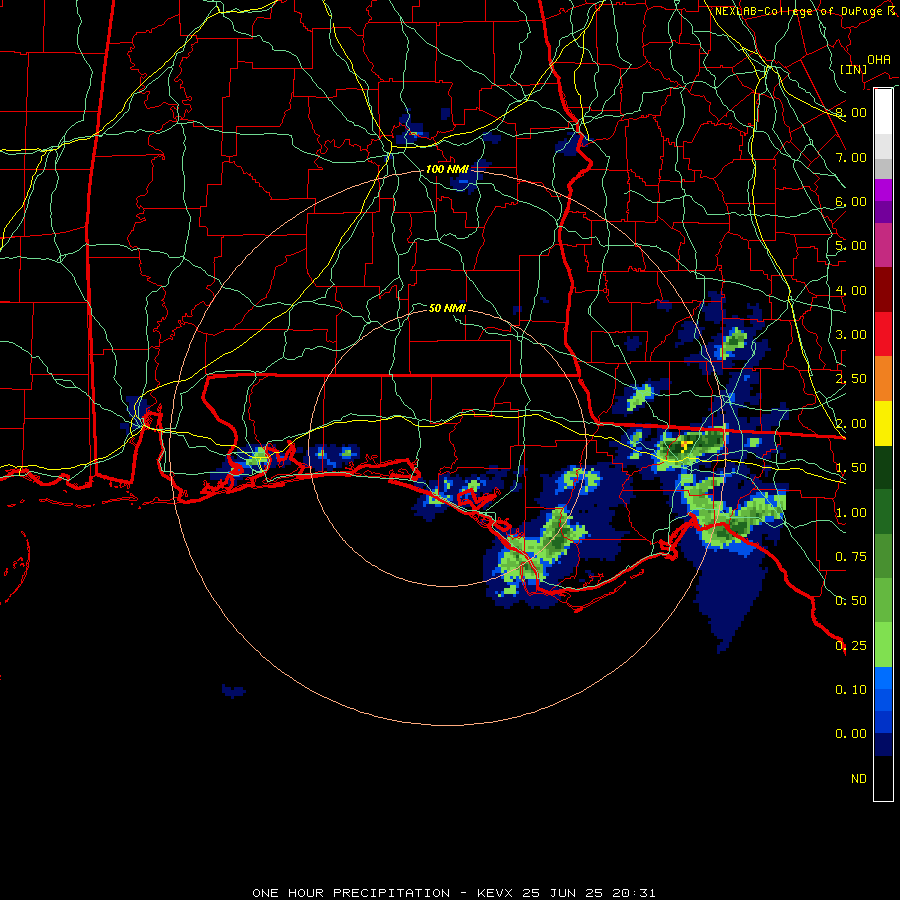
Task: Click the 7.00 legend value
Action: 851,157
